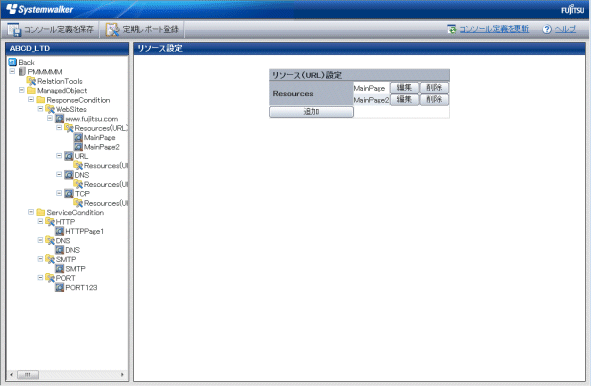The width and height of the screenshot is (591, 386).
Task: Collapse the HTTP tree node
Action: [x=40, y=222]
